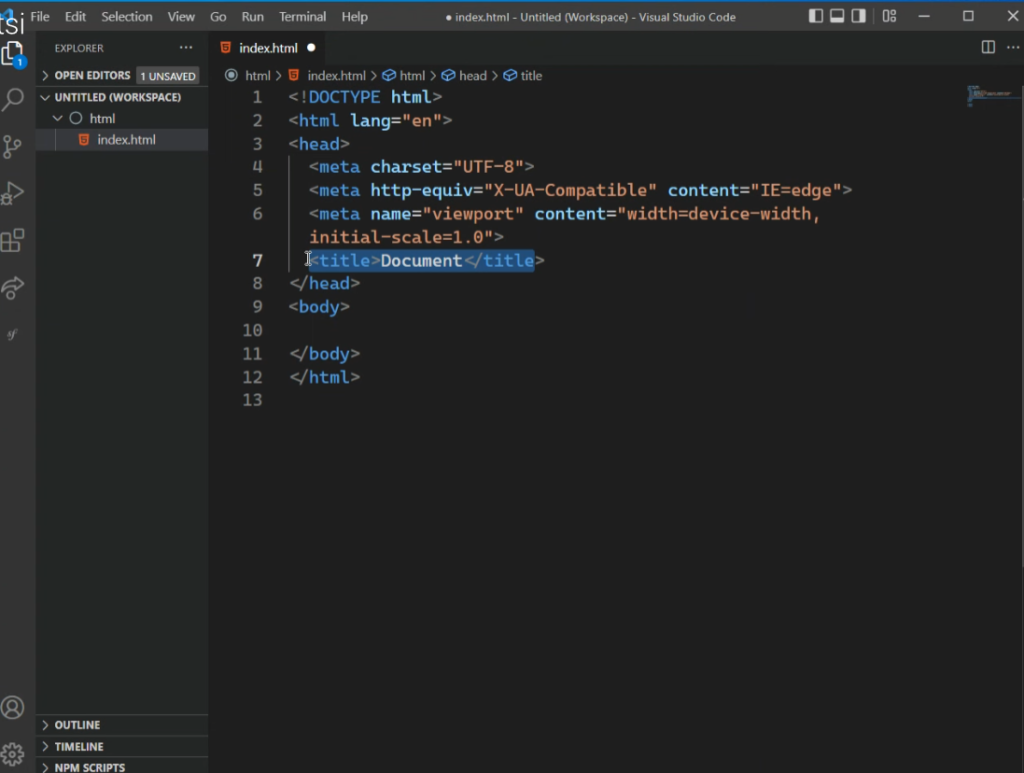This screenshot has width=1024, height=773.
Task: Click the code minimap preview
Action: click(x=985, y=97)
